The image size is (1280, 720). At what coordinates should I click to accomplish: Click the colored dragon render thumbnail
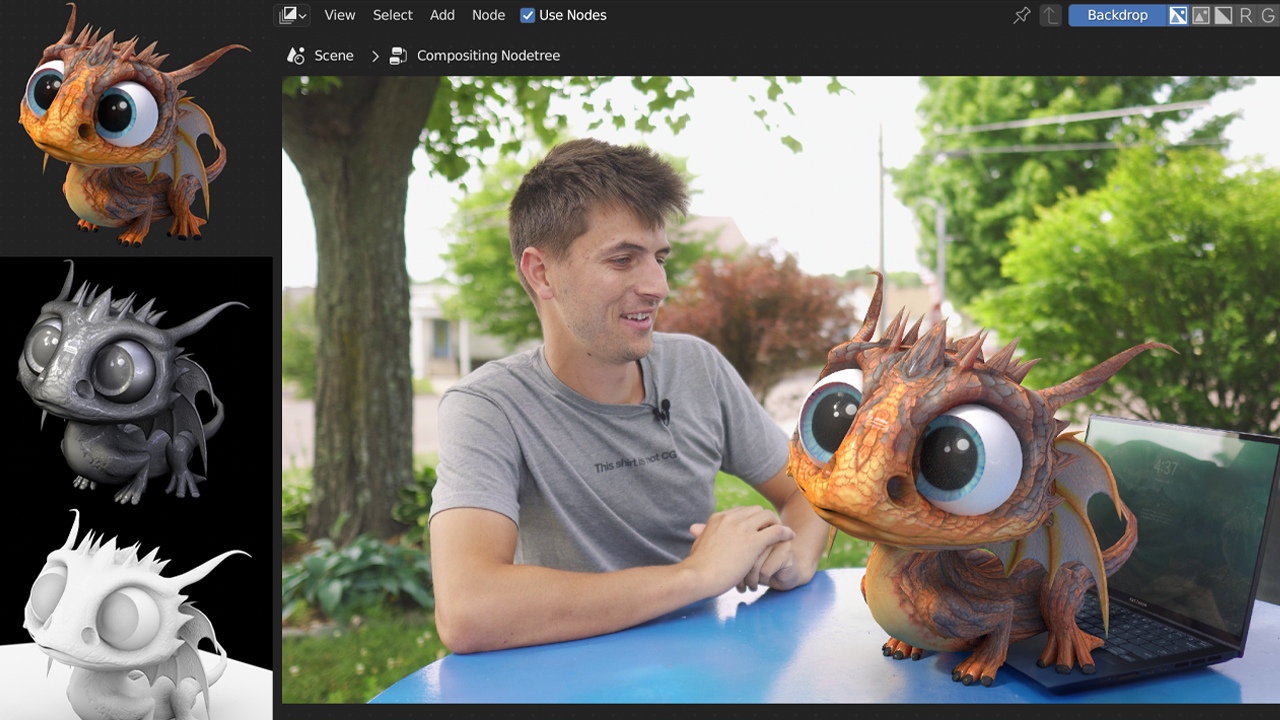[x=136, y=125]
